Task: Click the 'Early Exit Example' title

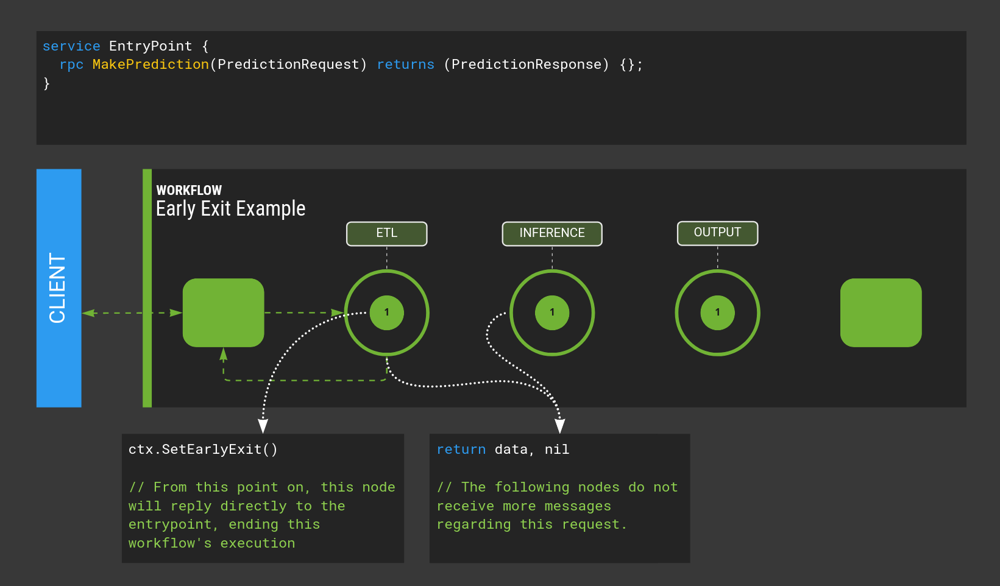Action: [x=230, y=209]
